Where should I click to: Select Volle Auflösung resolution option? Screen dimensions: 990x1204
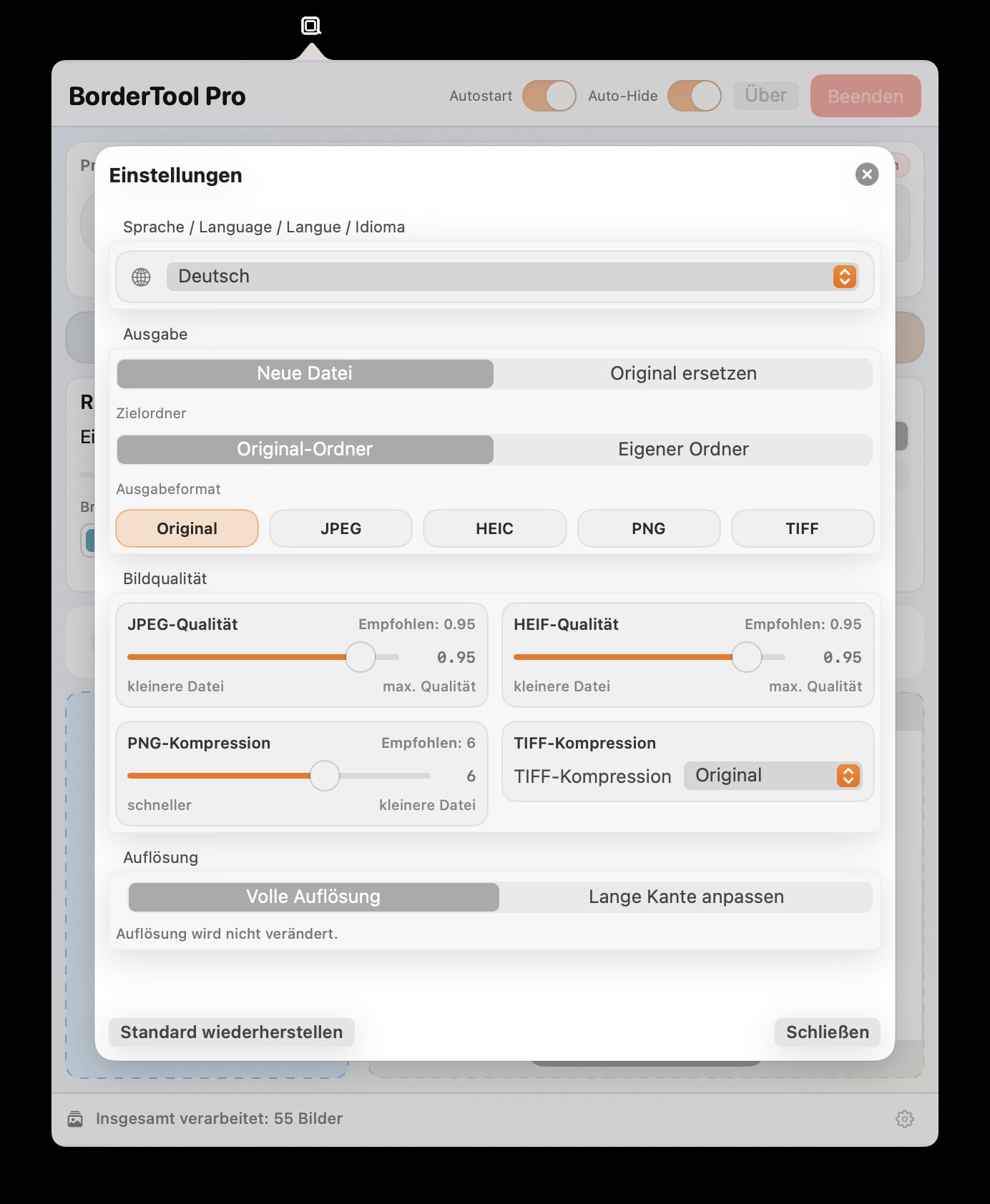click(x=313, y=897)
